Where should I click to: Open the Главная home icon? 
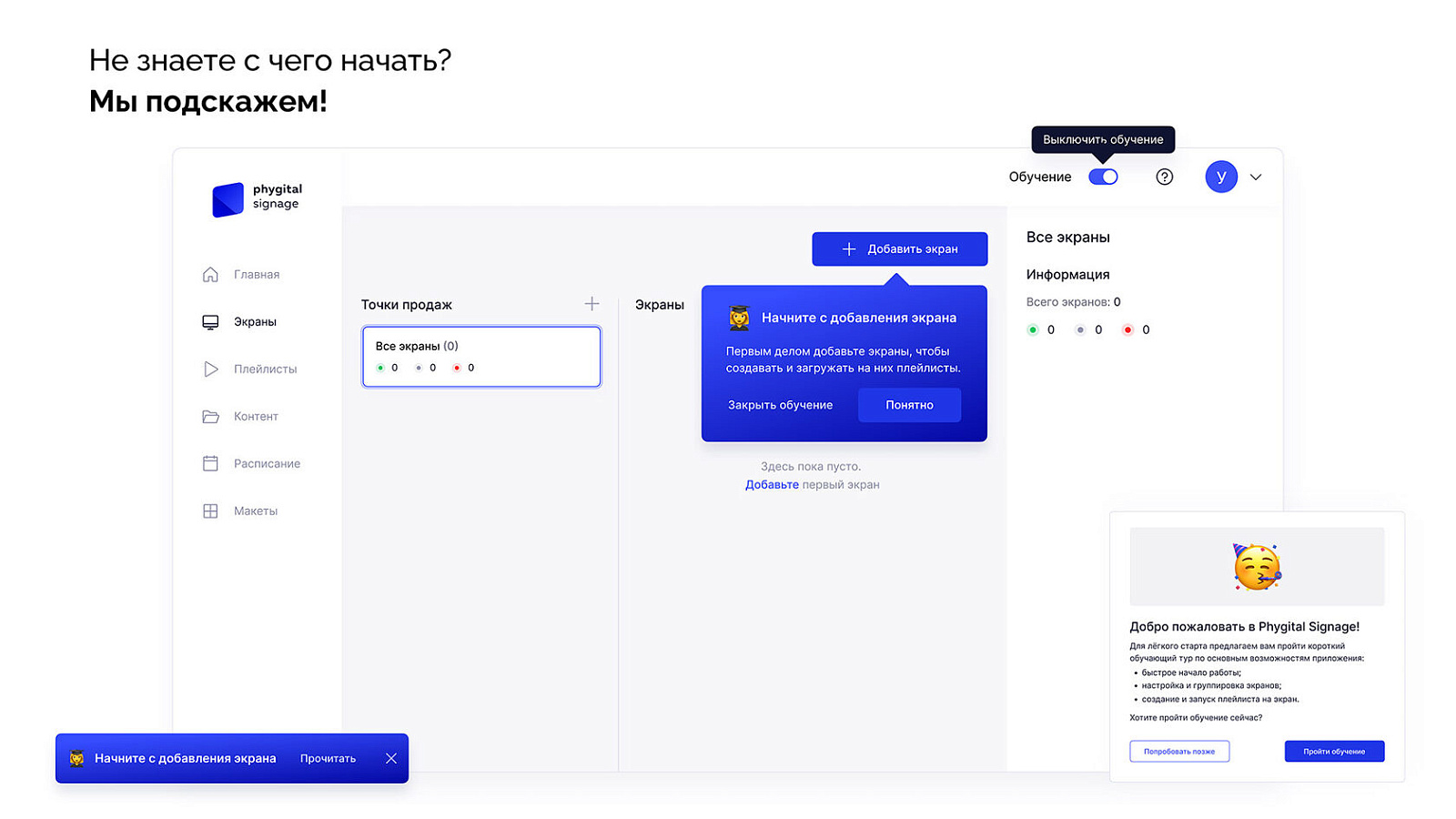click(x=210, y=274)
